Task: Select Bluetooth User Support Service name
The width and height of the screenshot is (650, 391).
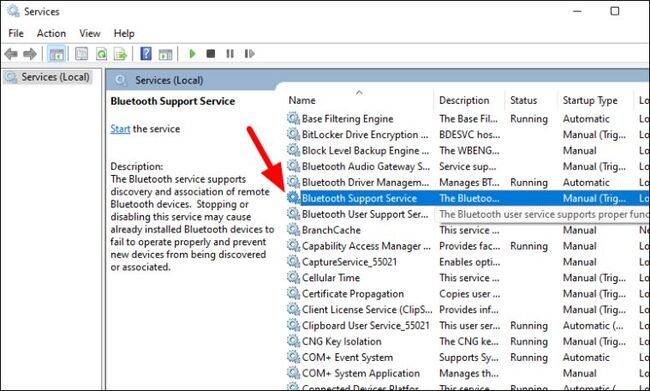Action: [x=365, y=214]
